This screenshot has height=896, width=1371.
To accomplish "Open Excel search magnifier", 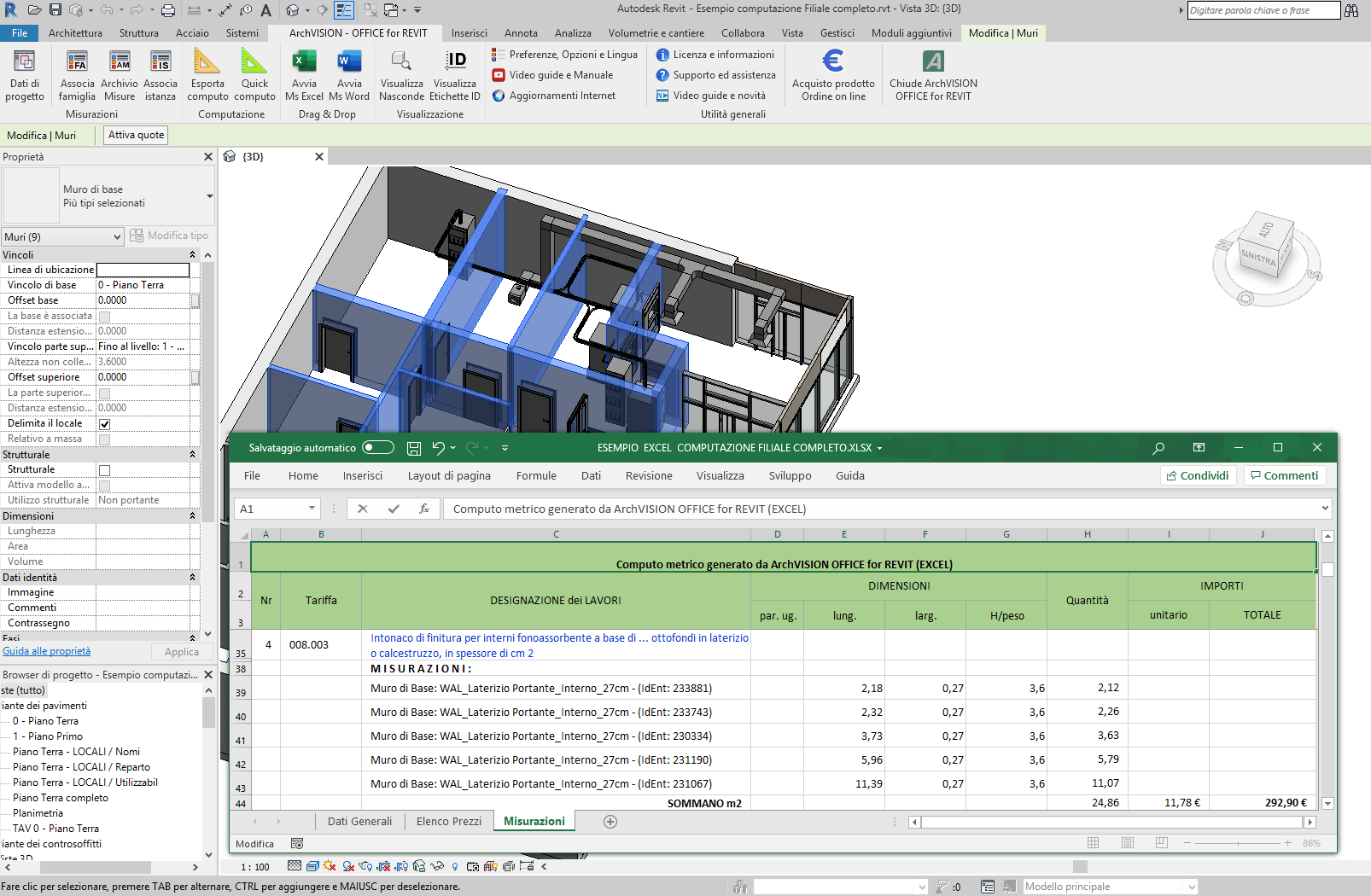I will pos(1158,448).
